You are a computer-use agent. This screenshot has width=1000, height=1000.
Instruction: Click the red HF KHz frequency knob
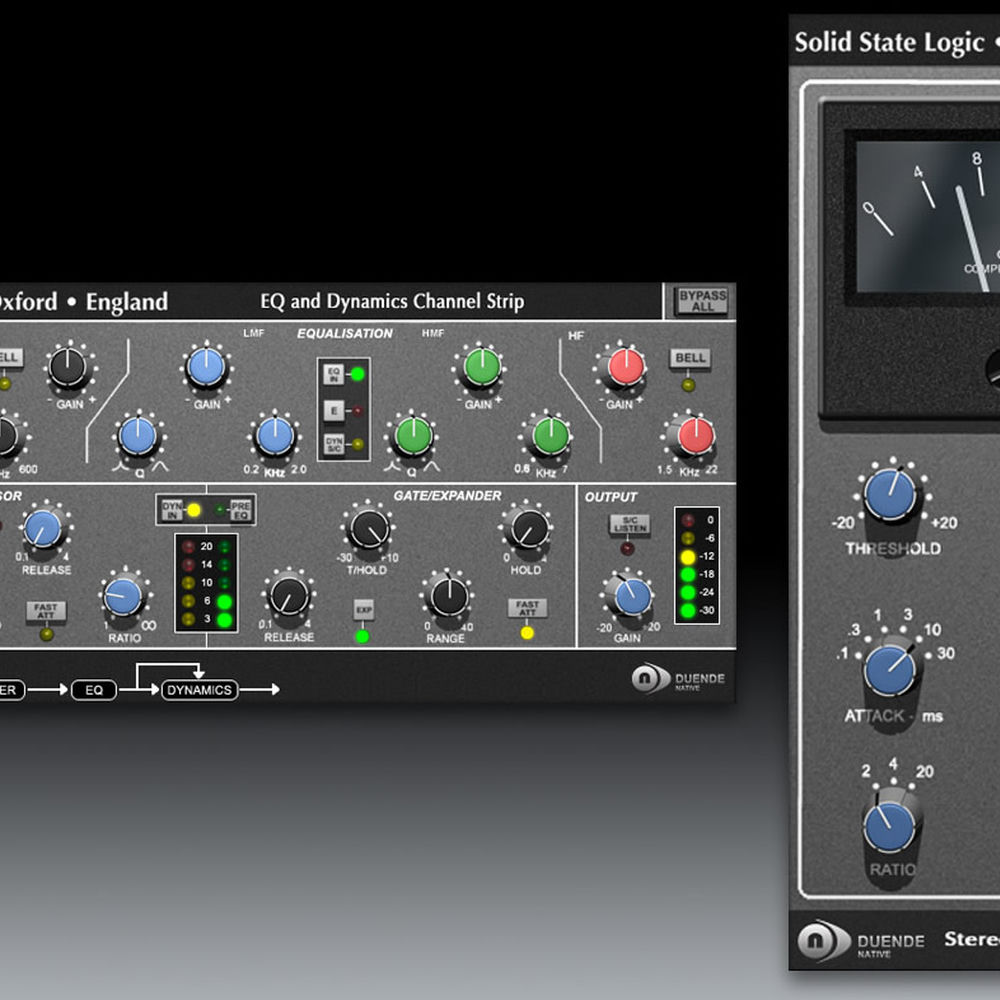tap(695, 437)
